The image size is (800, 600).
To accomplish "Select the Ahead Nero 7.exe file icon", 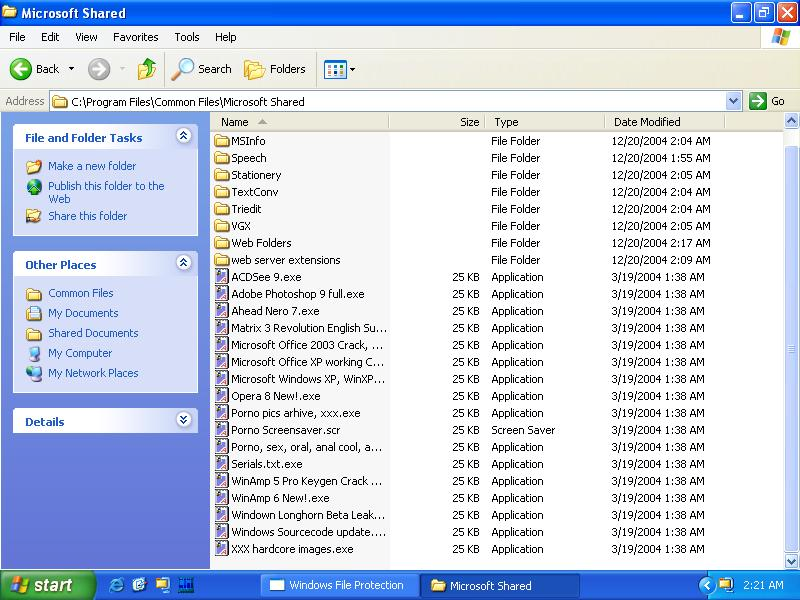I will 221,311.
